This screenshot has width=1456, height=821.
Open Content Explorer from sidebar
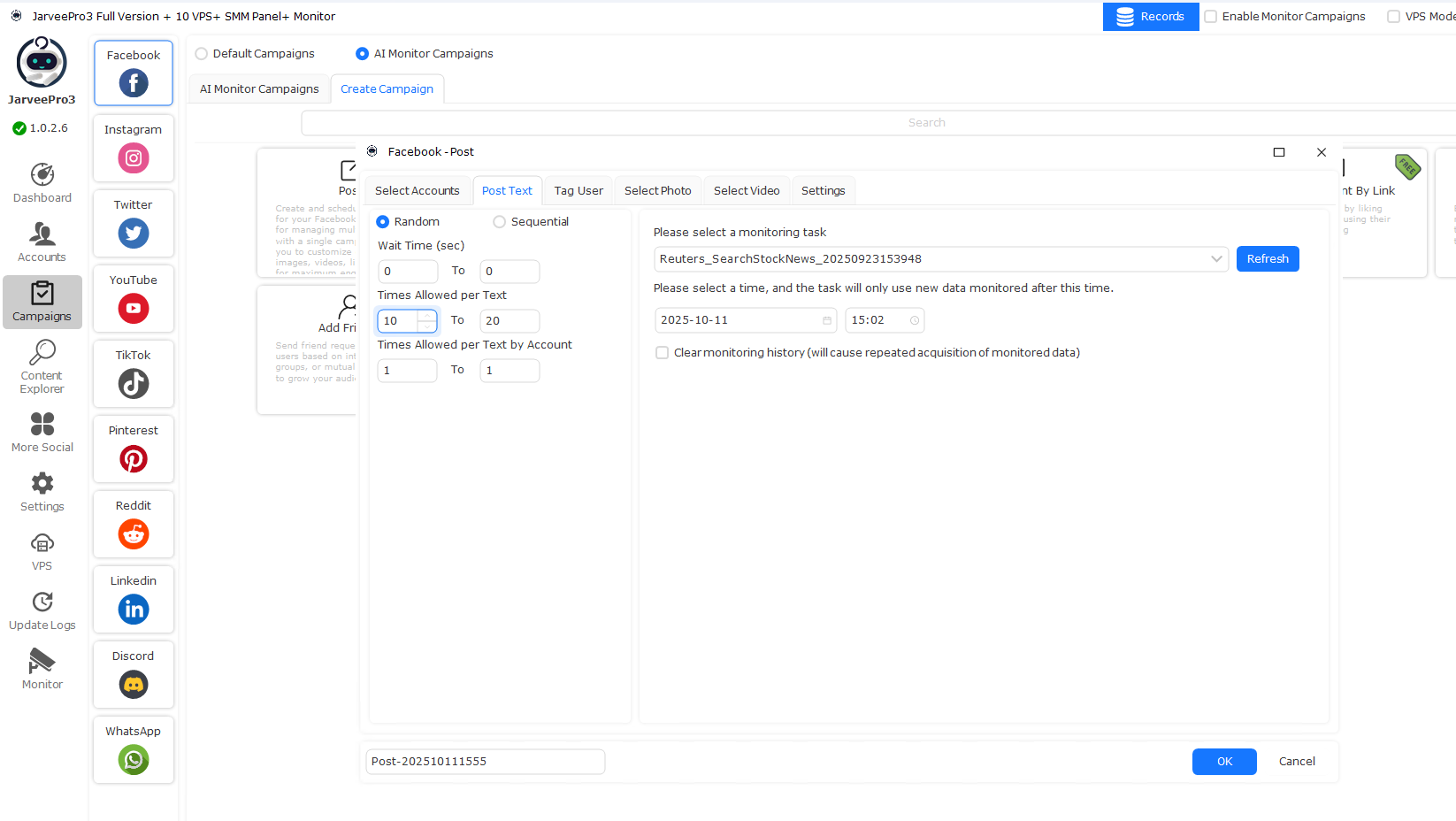click(42, 354)
